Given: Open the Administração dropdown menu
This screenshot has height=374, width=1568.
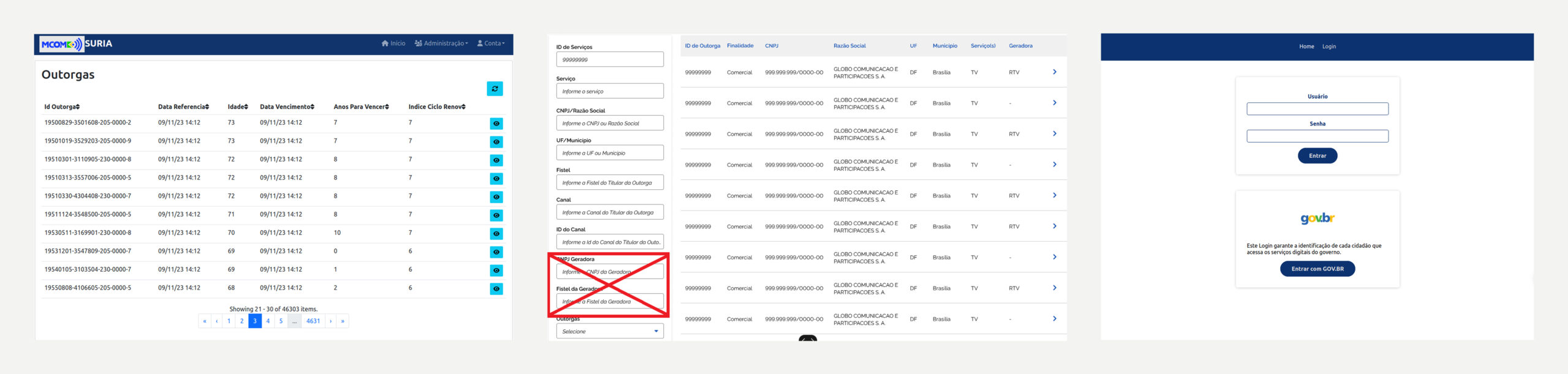Looking at the screenshot, I should [441, 43].
